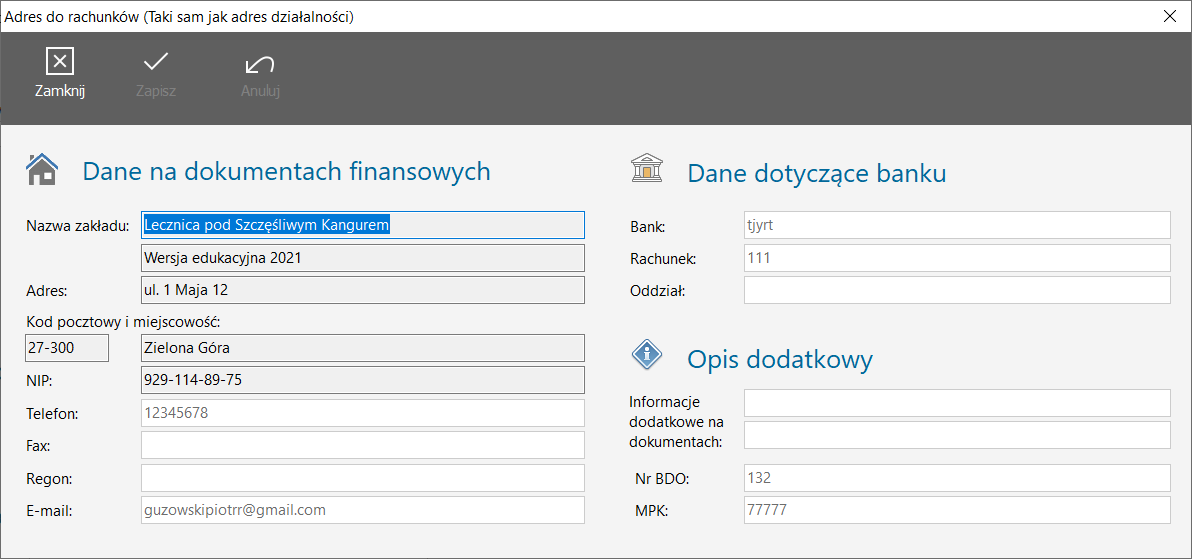Click the house icon beside Dane na dokumentach finansowych
This screenshot has height=559, width=1192.
[x=42, y=169]
